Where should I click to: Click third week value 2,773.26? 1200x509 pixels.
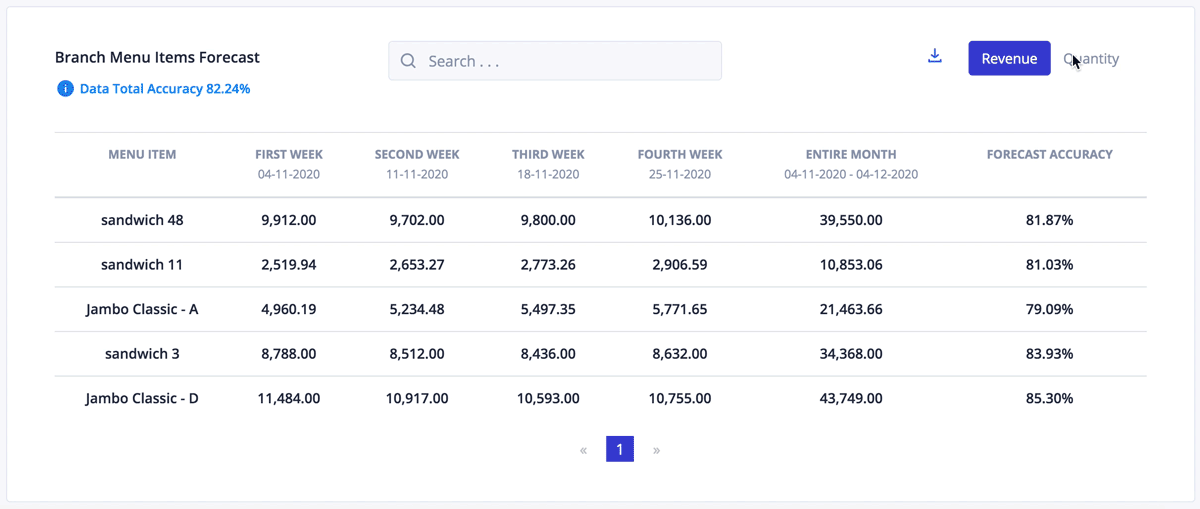[548, 265]
